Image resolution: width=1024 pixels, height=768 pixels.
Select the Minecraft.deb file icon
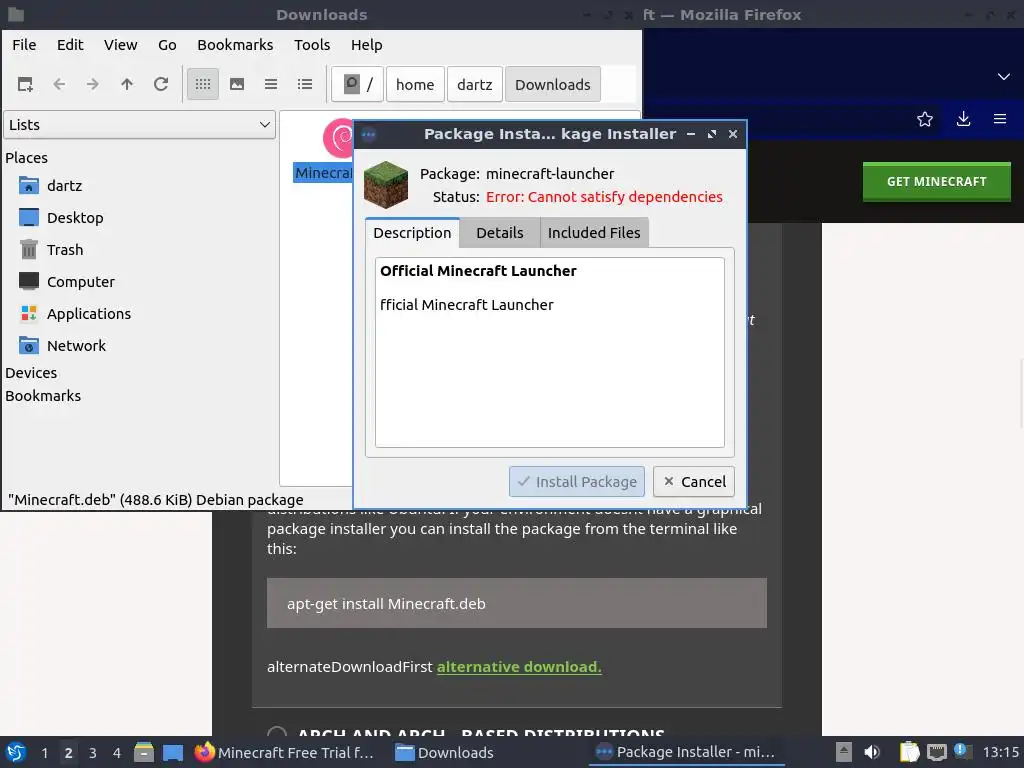coord(338,138)
